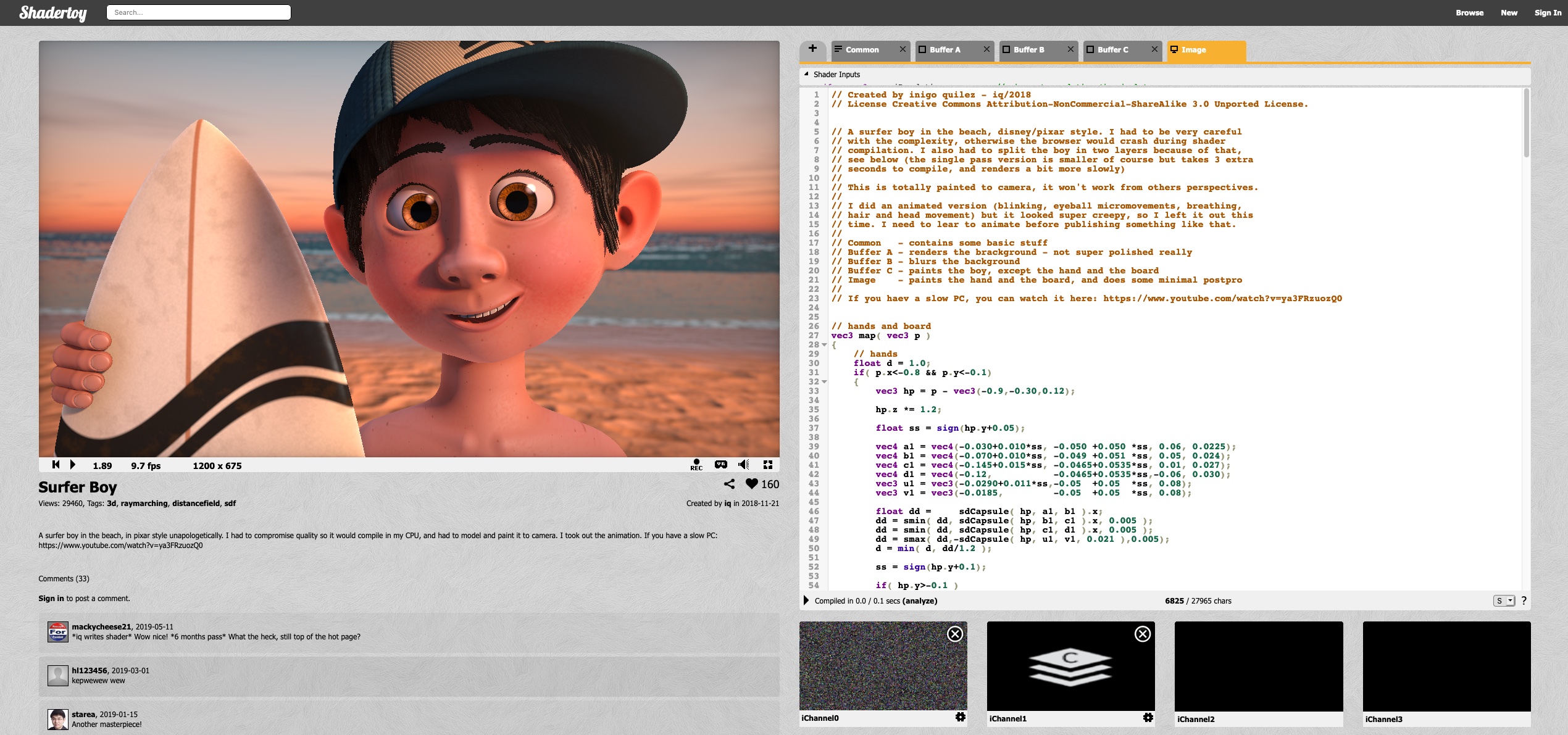The width and height of the screenshot is (1568, 735).
Task: Choose an input for empty iChannel3
Action: pos(1446,666)
